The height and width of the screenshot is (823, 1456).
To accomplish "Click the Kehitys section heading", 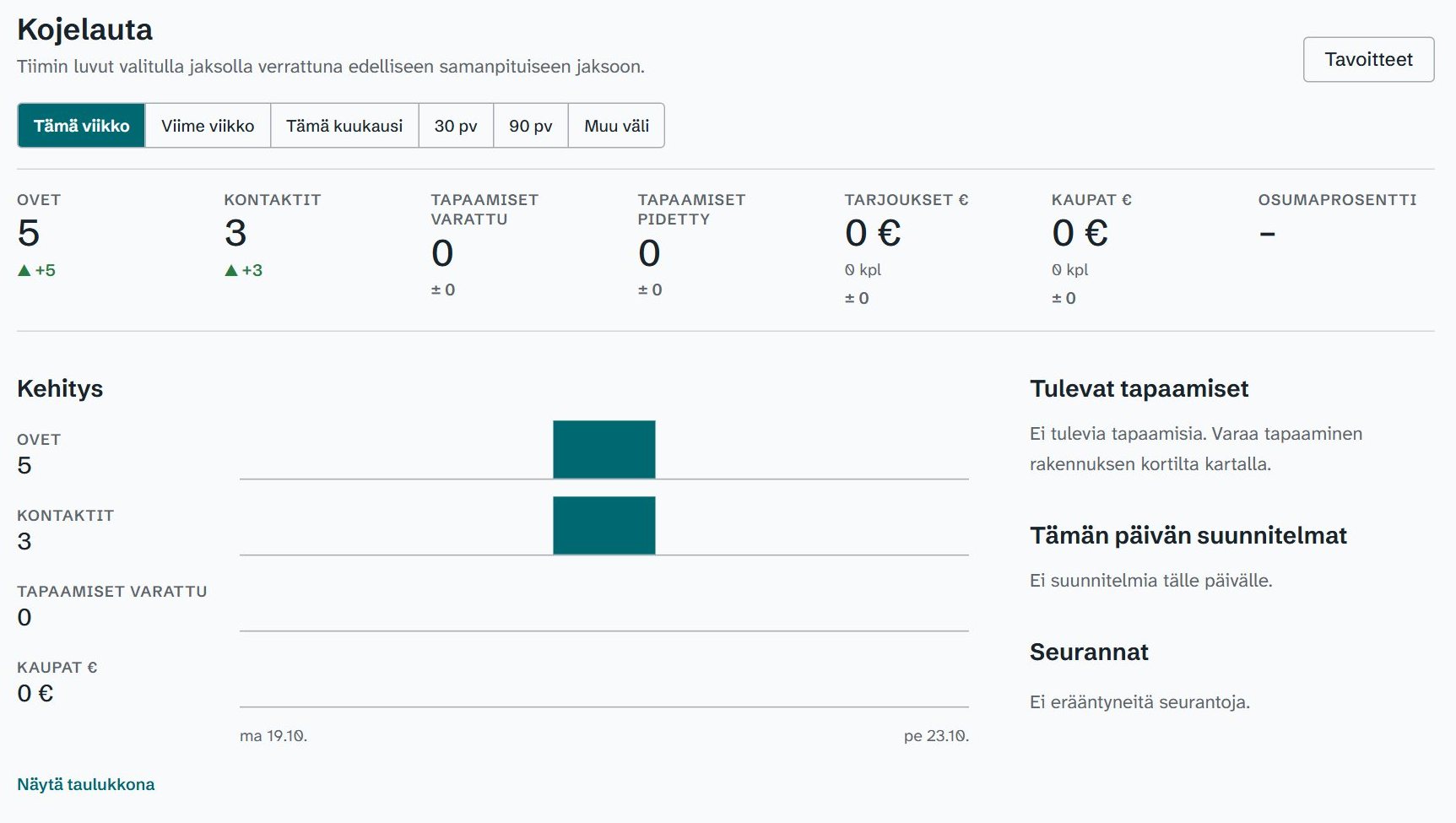I will 60,388.
